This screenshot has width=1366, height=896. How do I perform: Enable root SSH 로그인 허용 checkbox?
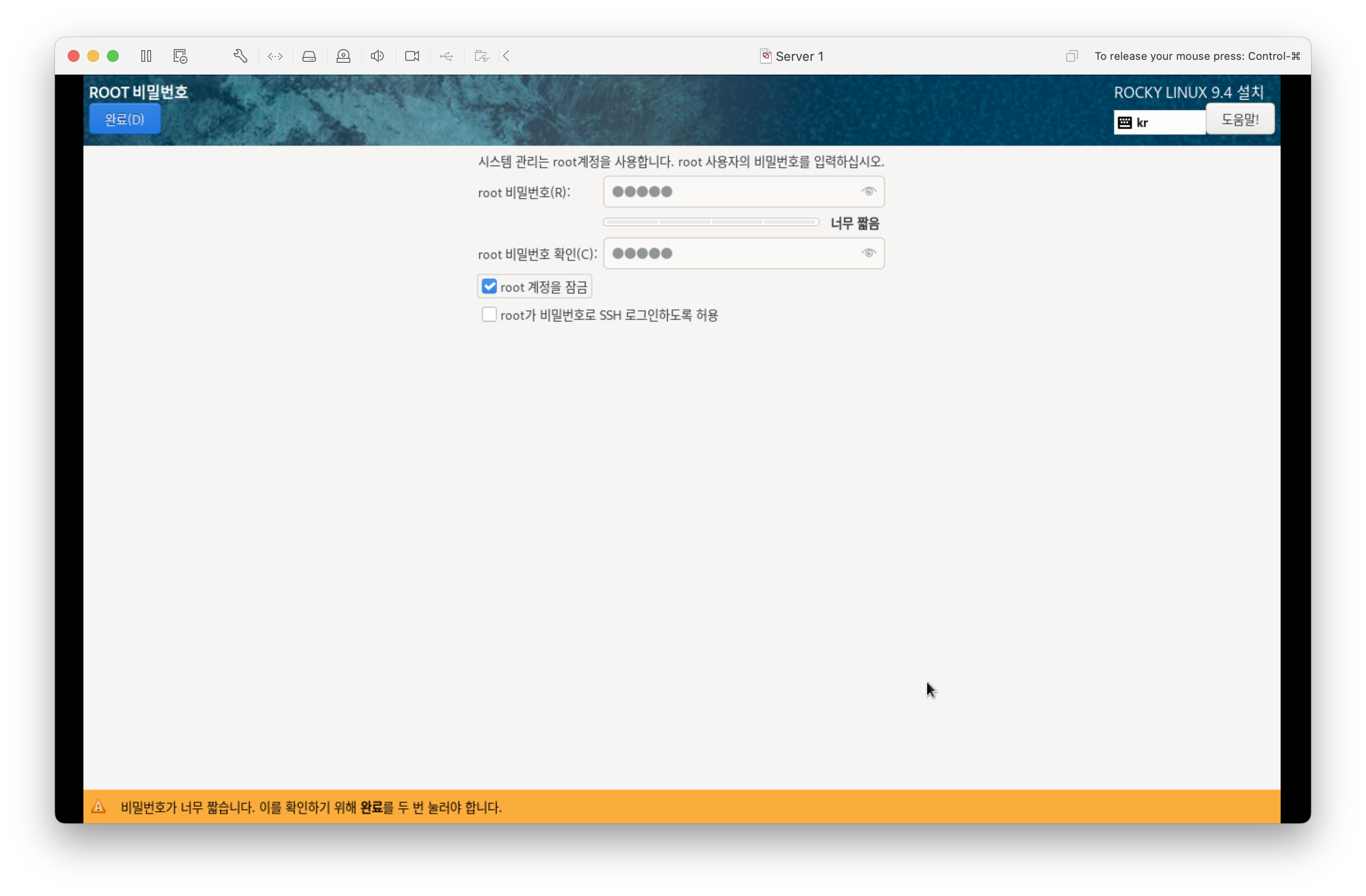click(x=489, y=315)
